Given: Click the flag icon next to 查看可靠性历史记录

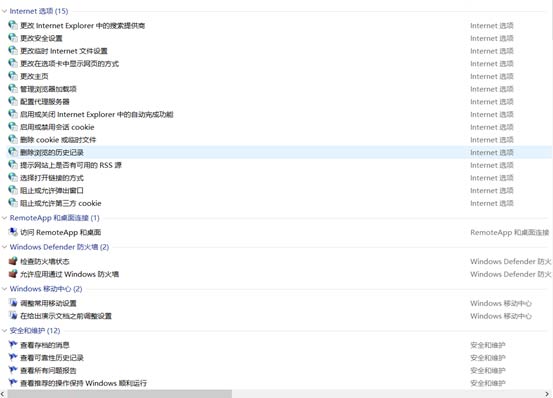Looking at the screenshot, I should tap(13, 357).
